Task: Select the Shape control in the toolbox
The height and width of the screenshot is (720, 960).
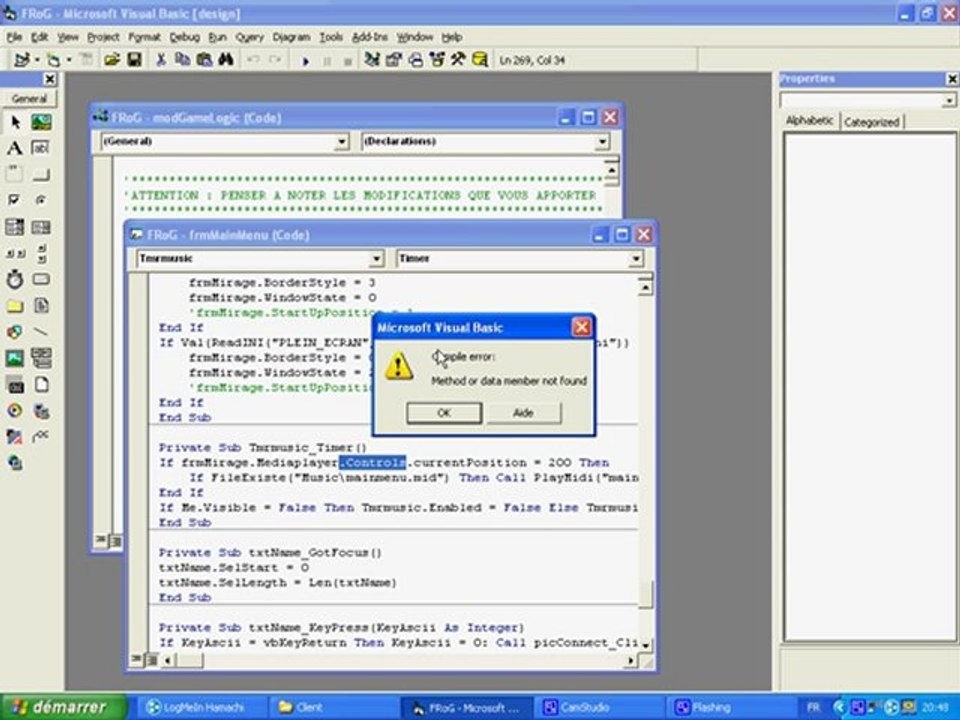Action: [15, 332]
